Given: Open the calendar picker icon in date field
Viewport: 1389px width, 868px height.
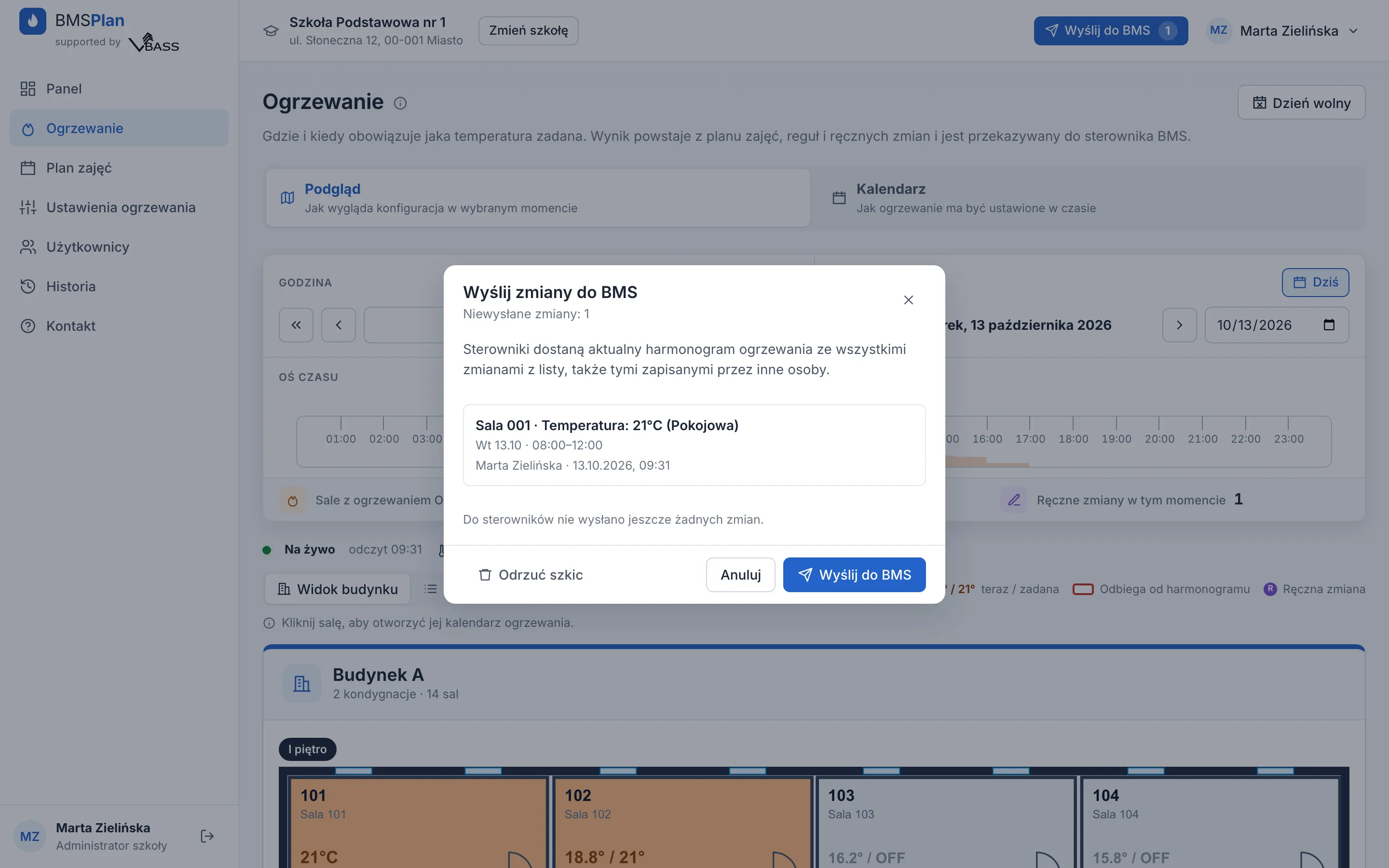Looking at the screenshot, I should point(1329,325).
